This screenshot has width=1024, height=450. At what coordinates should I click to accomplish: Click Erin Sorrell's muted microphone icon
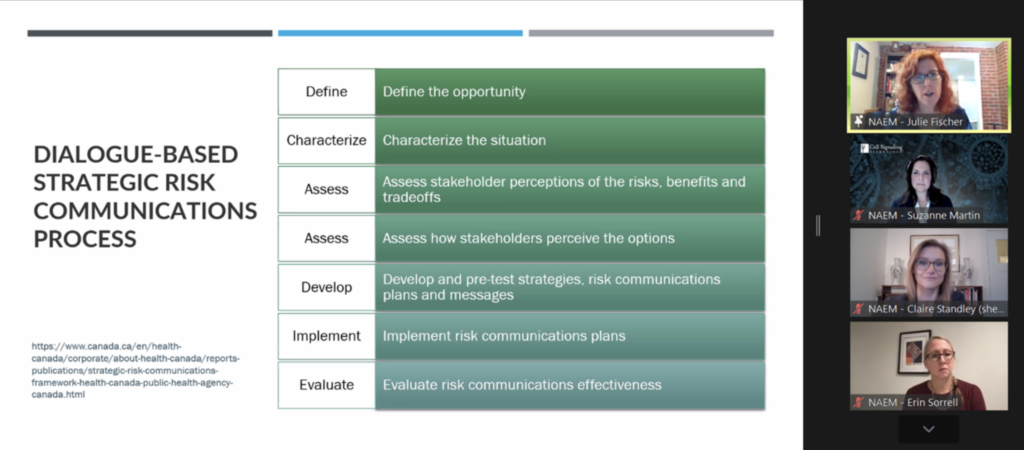tap(858, 402)
